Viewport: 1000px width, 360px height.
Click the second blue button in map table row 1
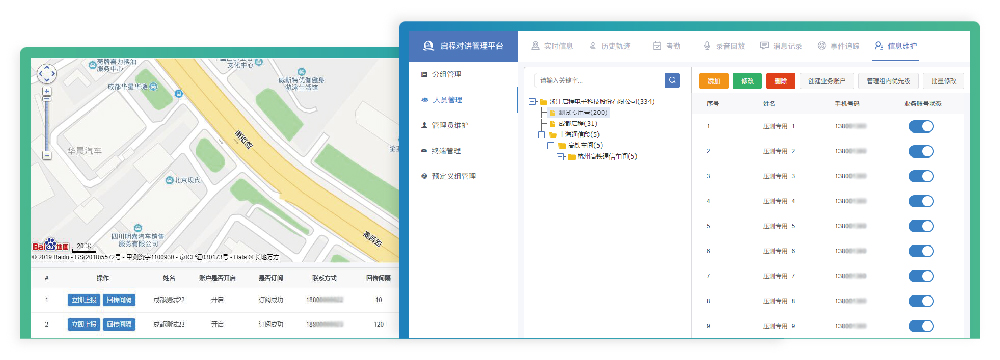pos(119,300)
